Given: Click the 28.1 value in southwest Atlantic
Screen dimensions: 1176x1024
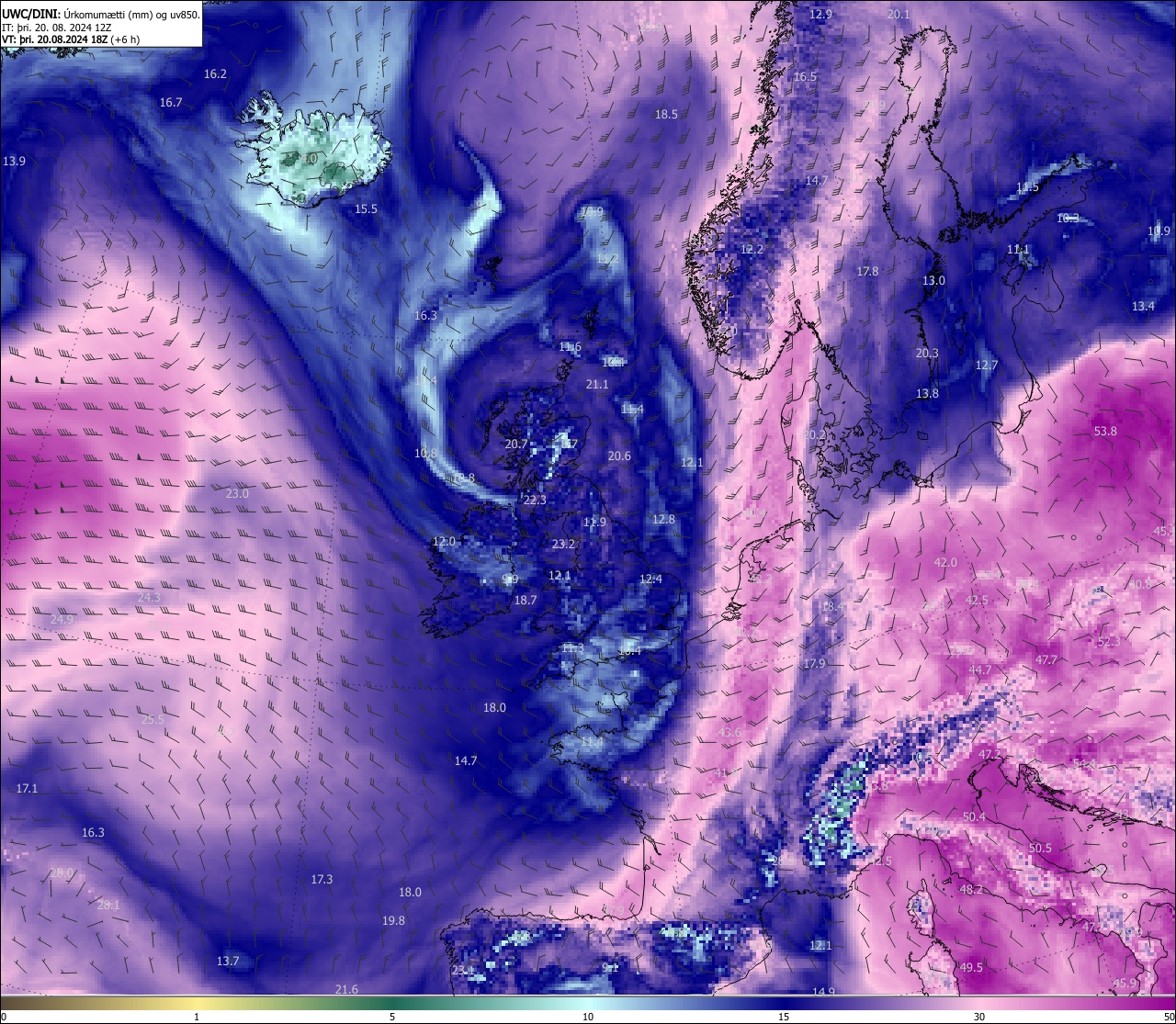Looking at the screenshot, I should [108, 905].
